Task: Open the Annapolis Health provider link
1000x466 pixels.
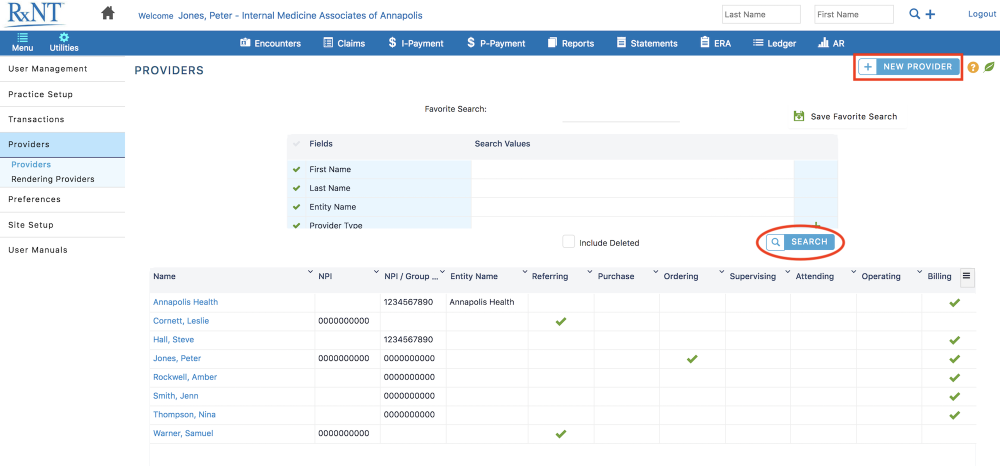Action: tap(186, 302)
